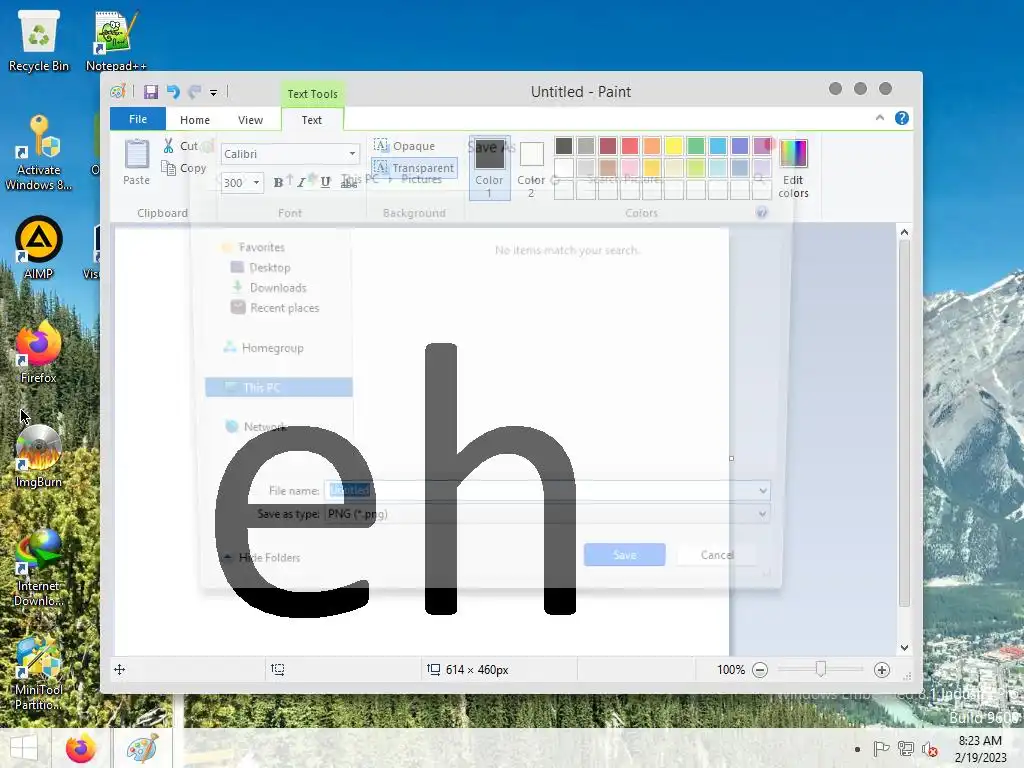Click the Redo arrow in Paint title bar

(x=194, y=92)
